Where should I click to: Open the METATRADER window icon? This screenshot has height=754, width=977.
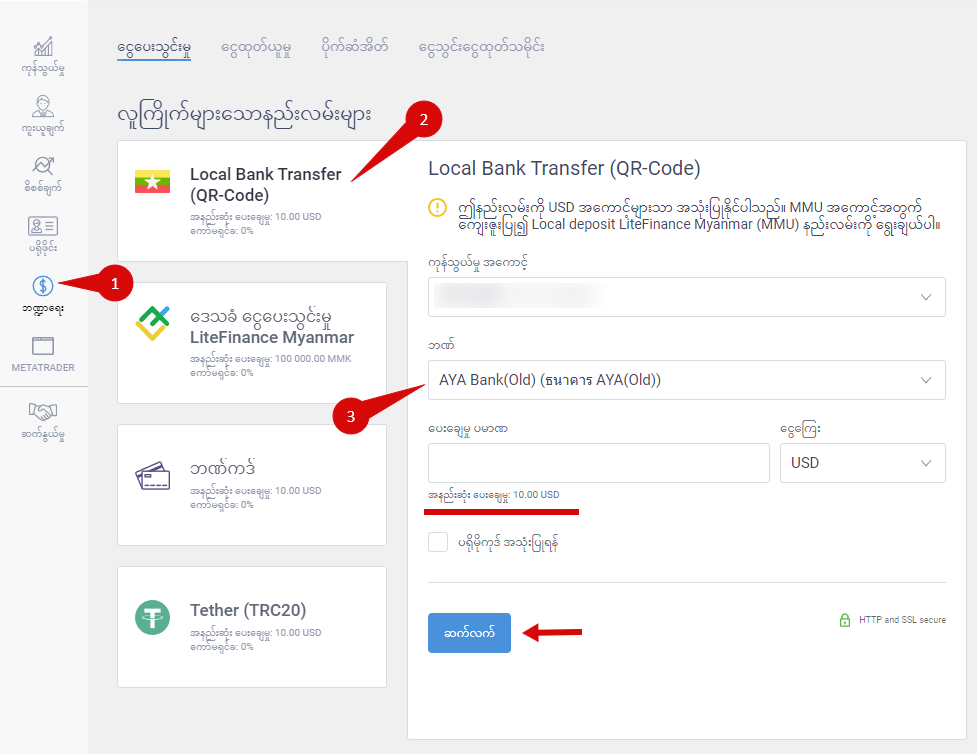[x=43, y=346]
